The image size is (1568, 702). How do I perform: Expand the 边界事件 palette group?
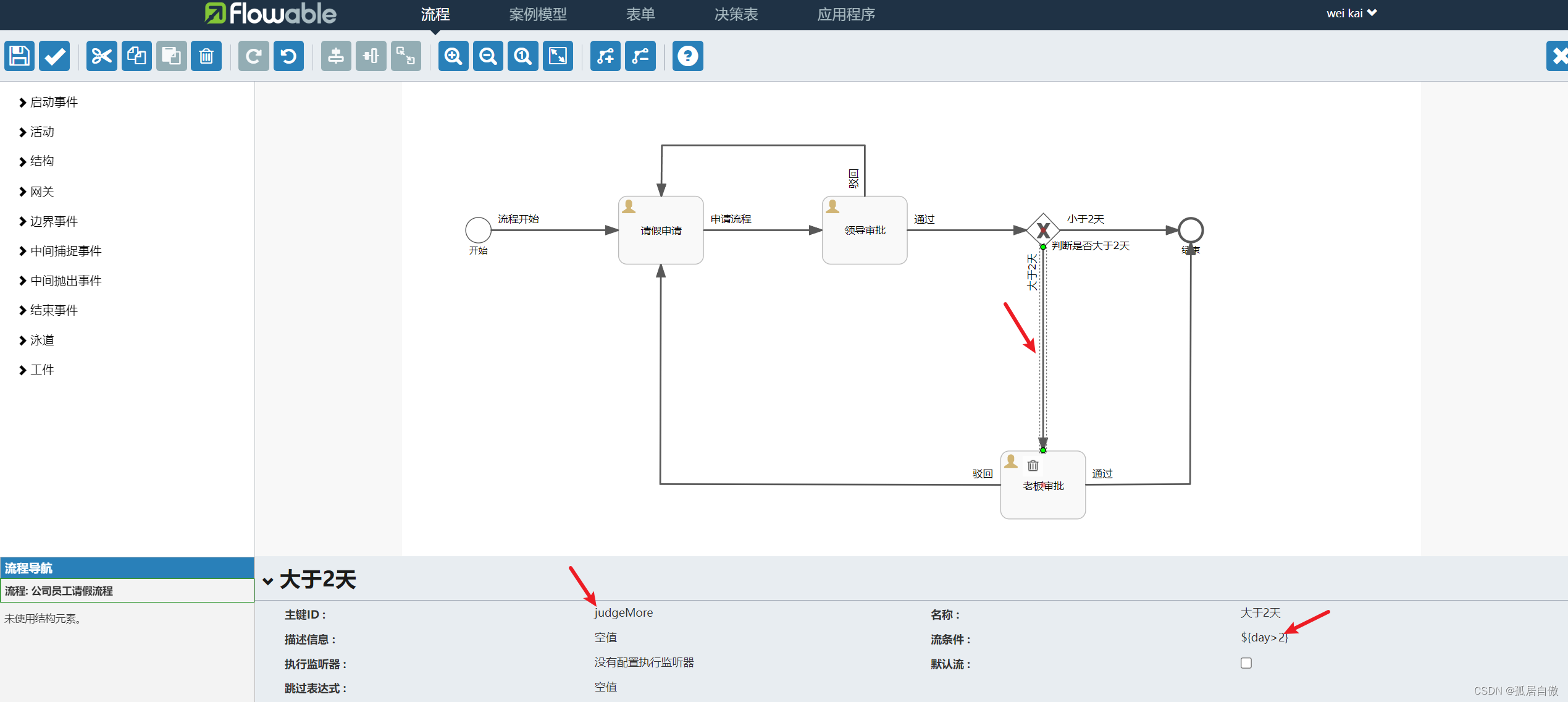(x=48, y=222)
